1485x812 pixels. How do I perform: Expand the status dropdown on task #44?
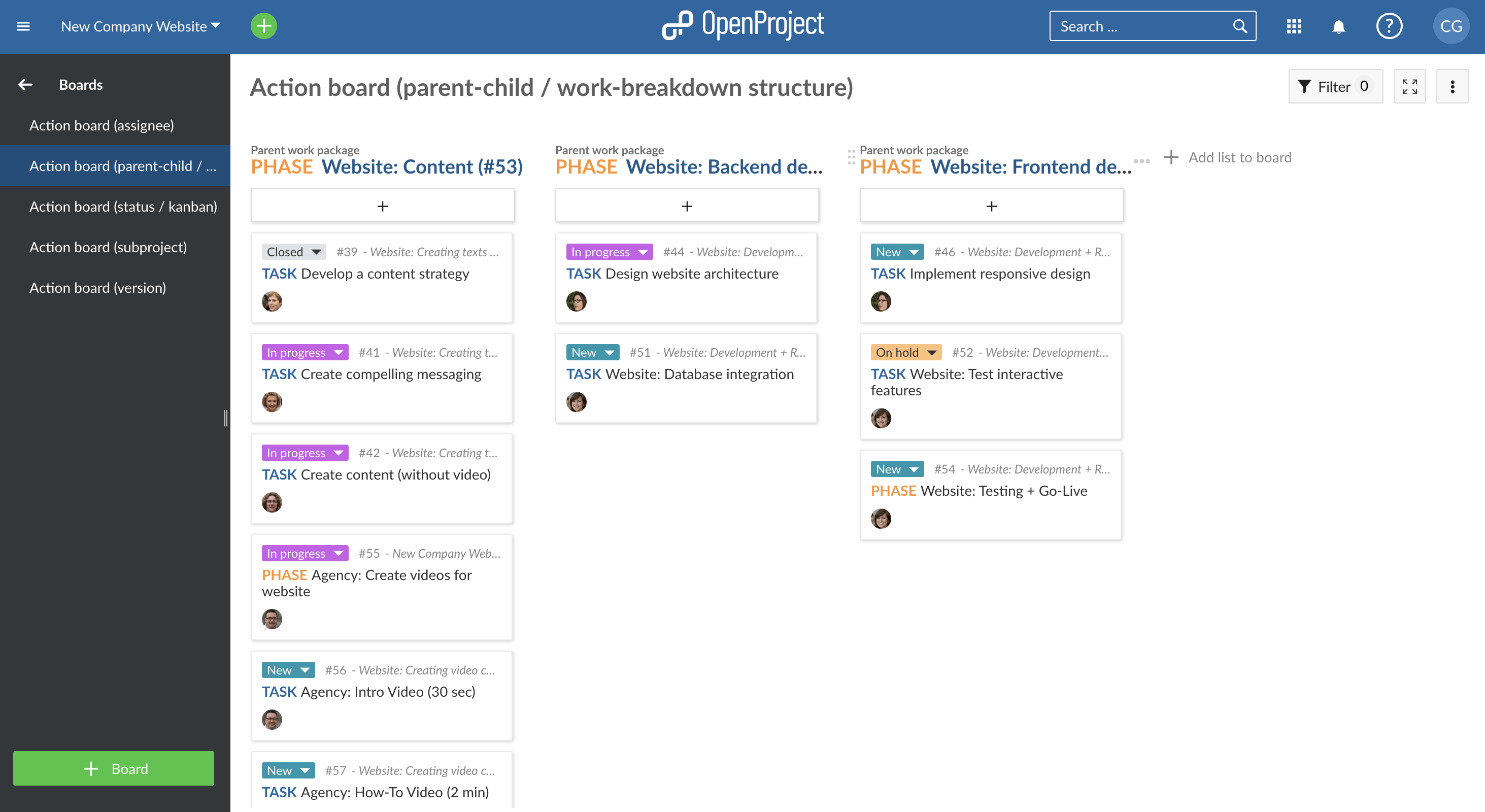[643, 251]
